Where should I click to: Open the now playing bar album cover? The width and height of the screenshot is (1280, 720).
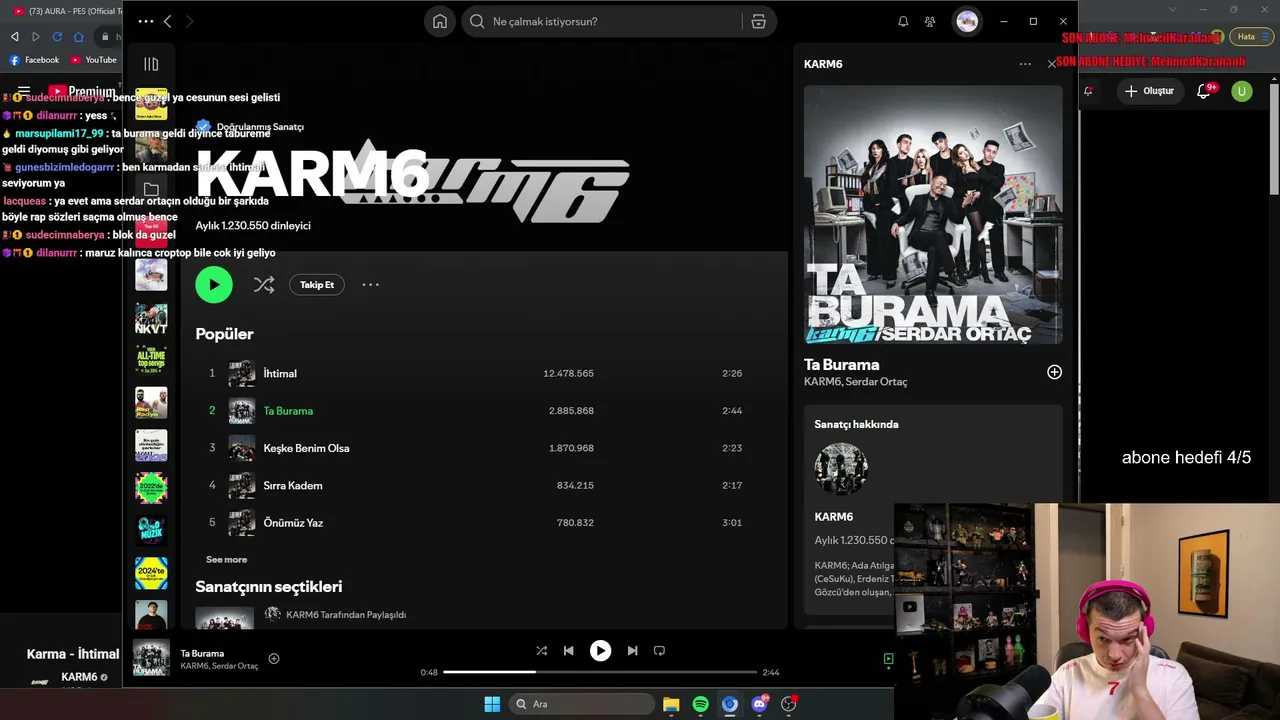click(x=151, y=658)
